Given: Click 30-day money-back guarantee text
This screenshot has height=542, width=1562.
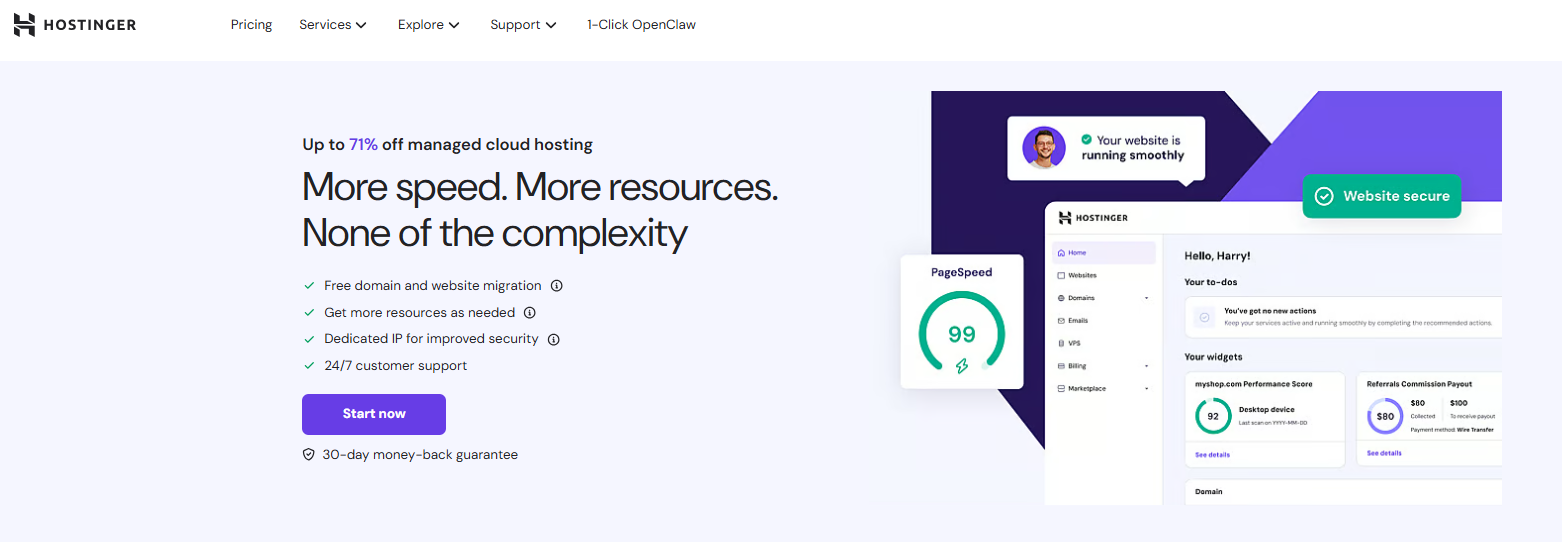Looking at the screenshot, I should [420, 455].
